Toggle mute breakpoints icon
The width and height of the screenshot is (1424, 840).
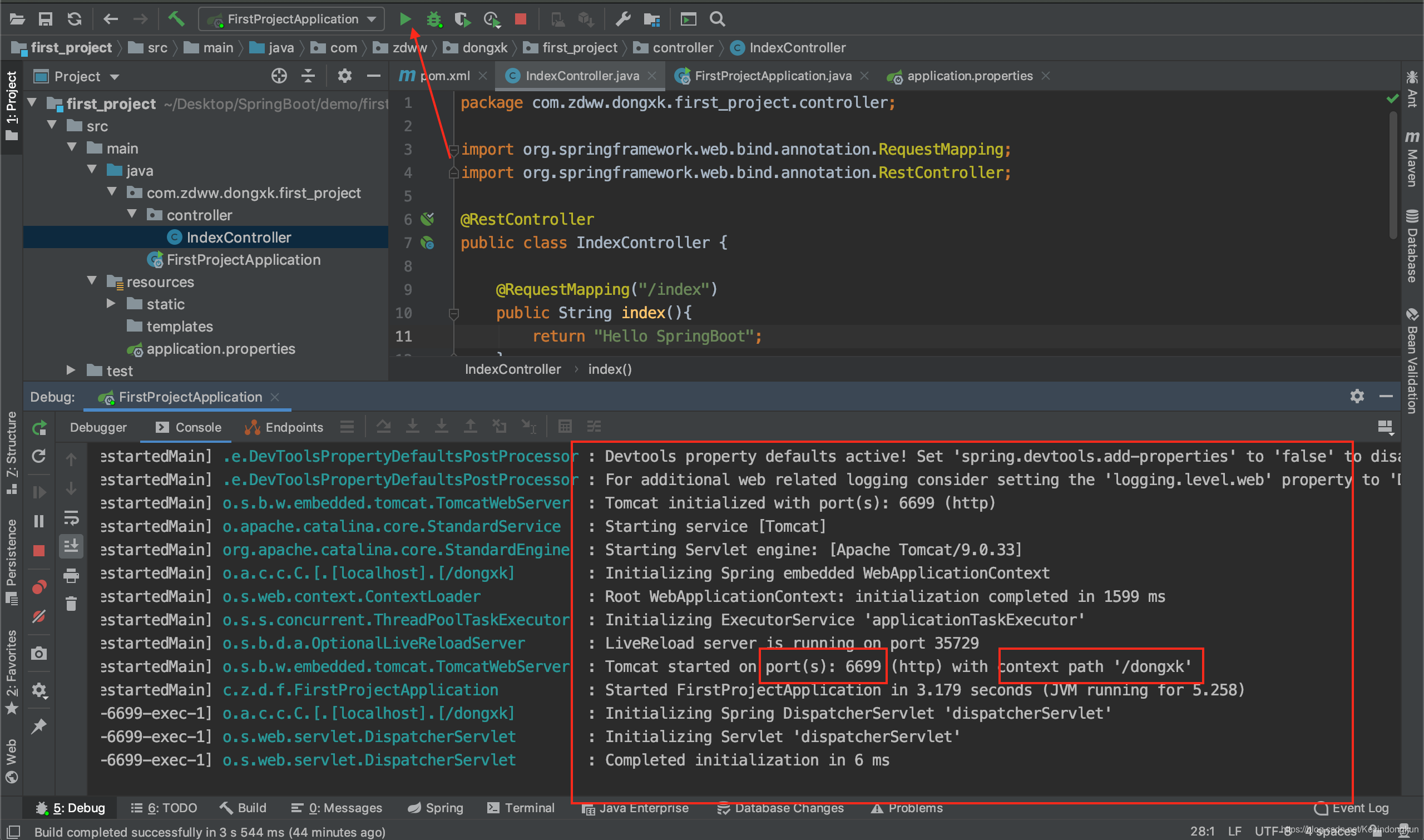point(39,616)
